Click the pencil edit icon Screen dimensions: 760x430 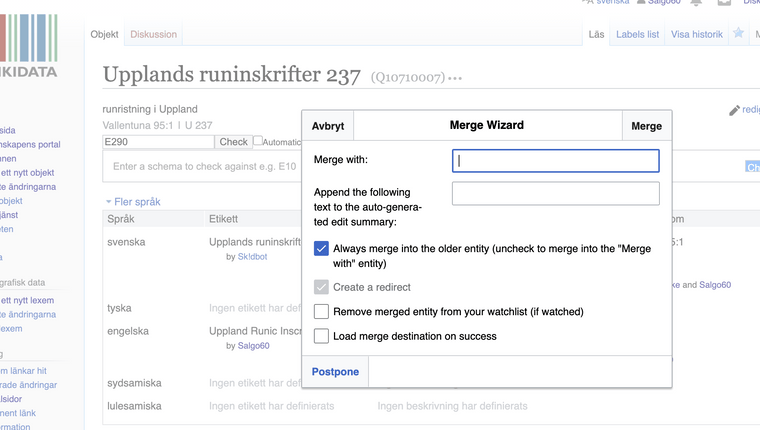pos(734,110)
